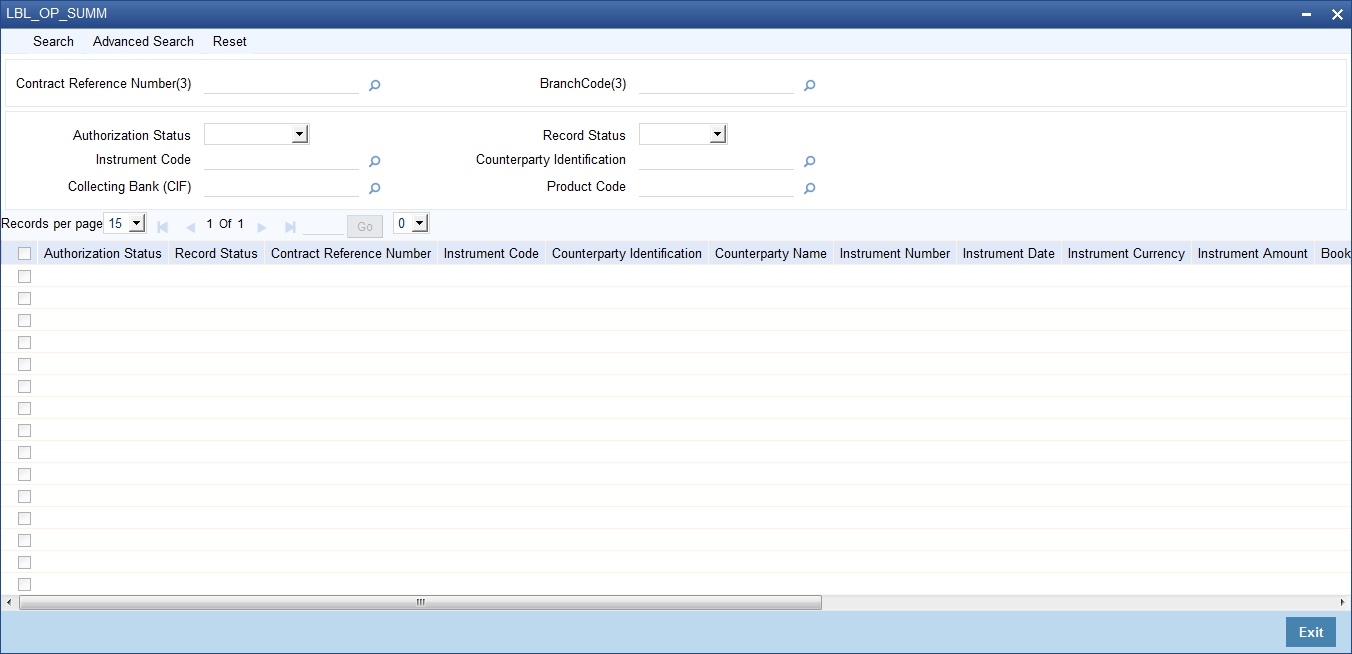The image size is (1352, 654).
Task: Tick the second row checkbox in results
Action: coord(25,298)
